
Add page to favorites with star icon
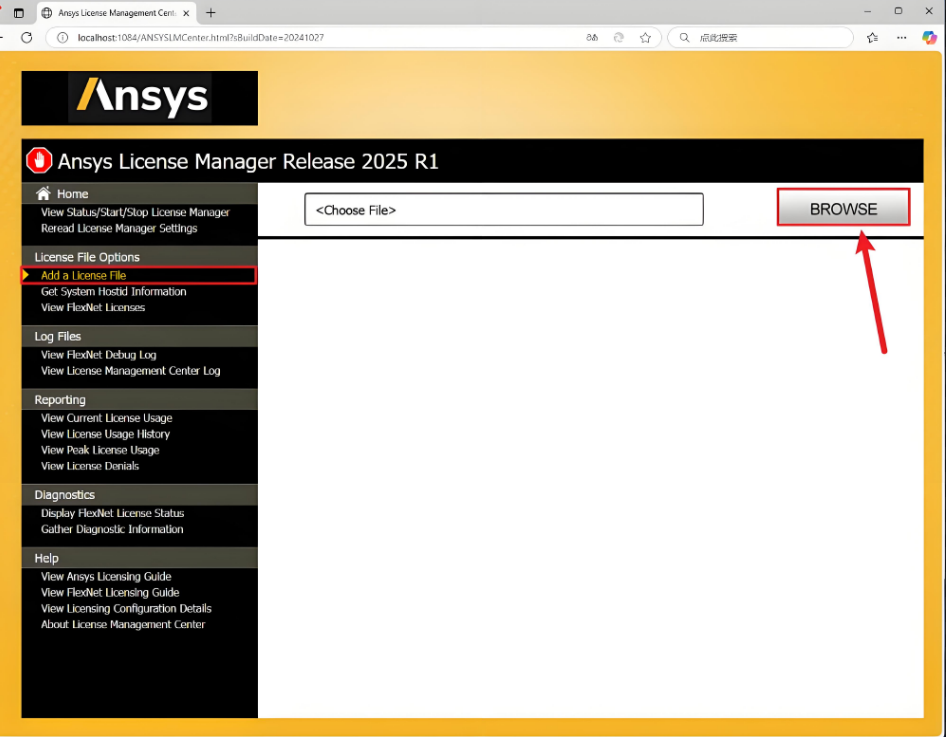coord(646,37)
